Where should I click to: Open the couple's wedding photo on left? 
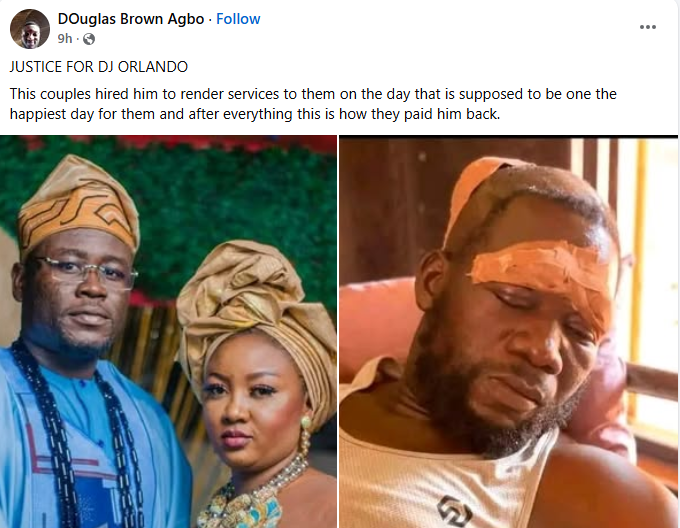pos(168,332)
